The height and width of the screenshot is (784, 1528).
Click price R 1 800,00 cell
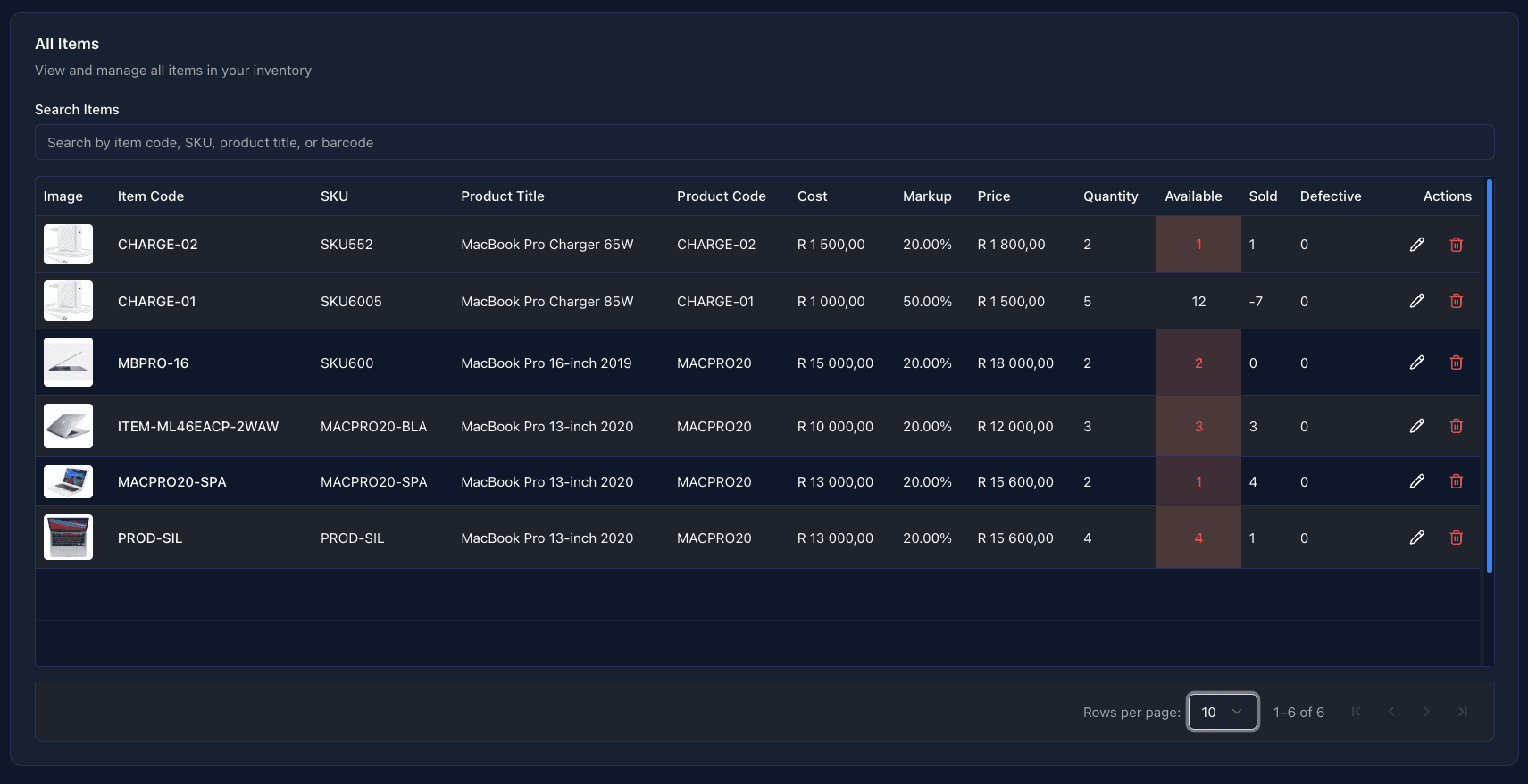click(1011, 245)
